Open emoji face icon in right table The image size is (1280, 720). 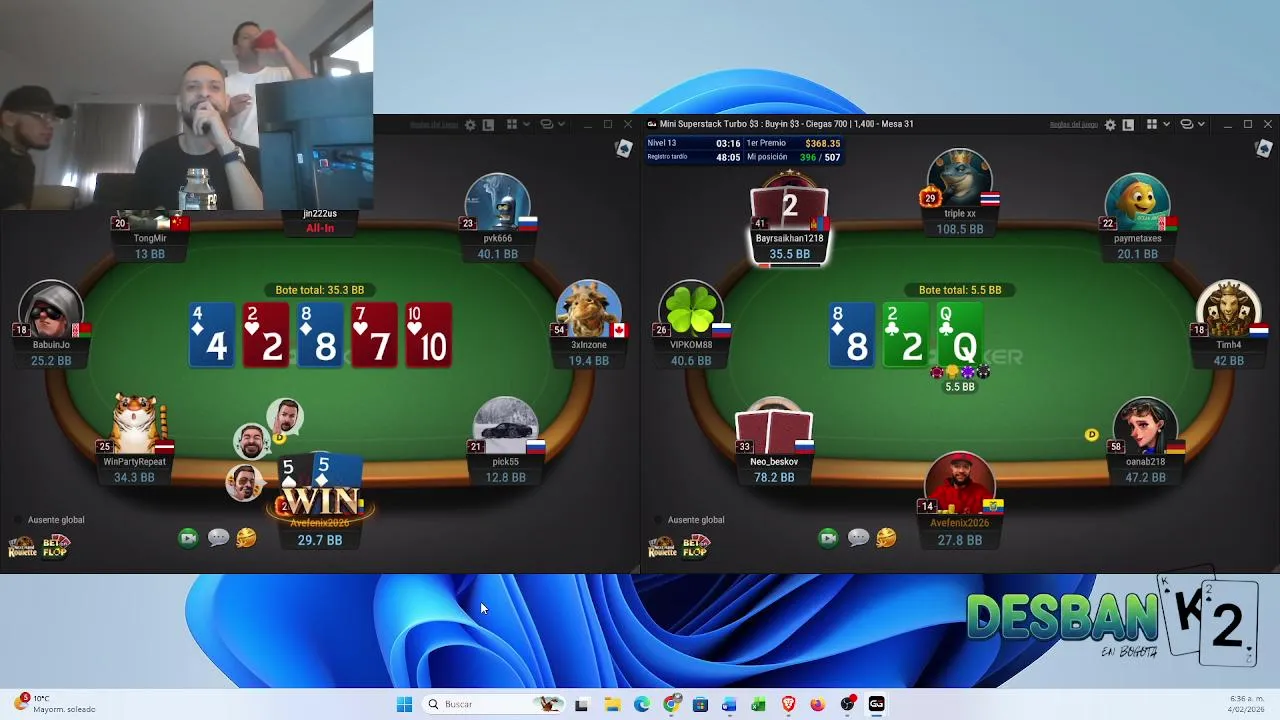886,538
